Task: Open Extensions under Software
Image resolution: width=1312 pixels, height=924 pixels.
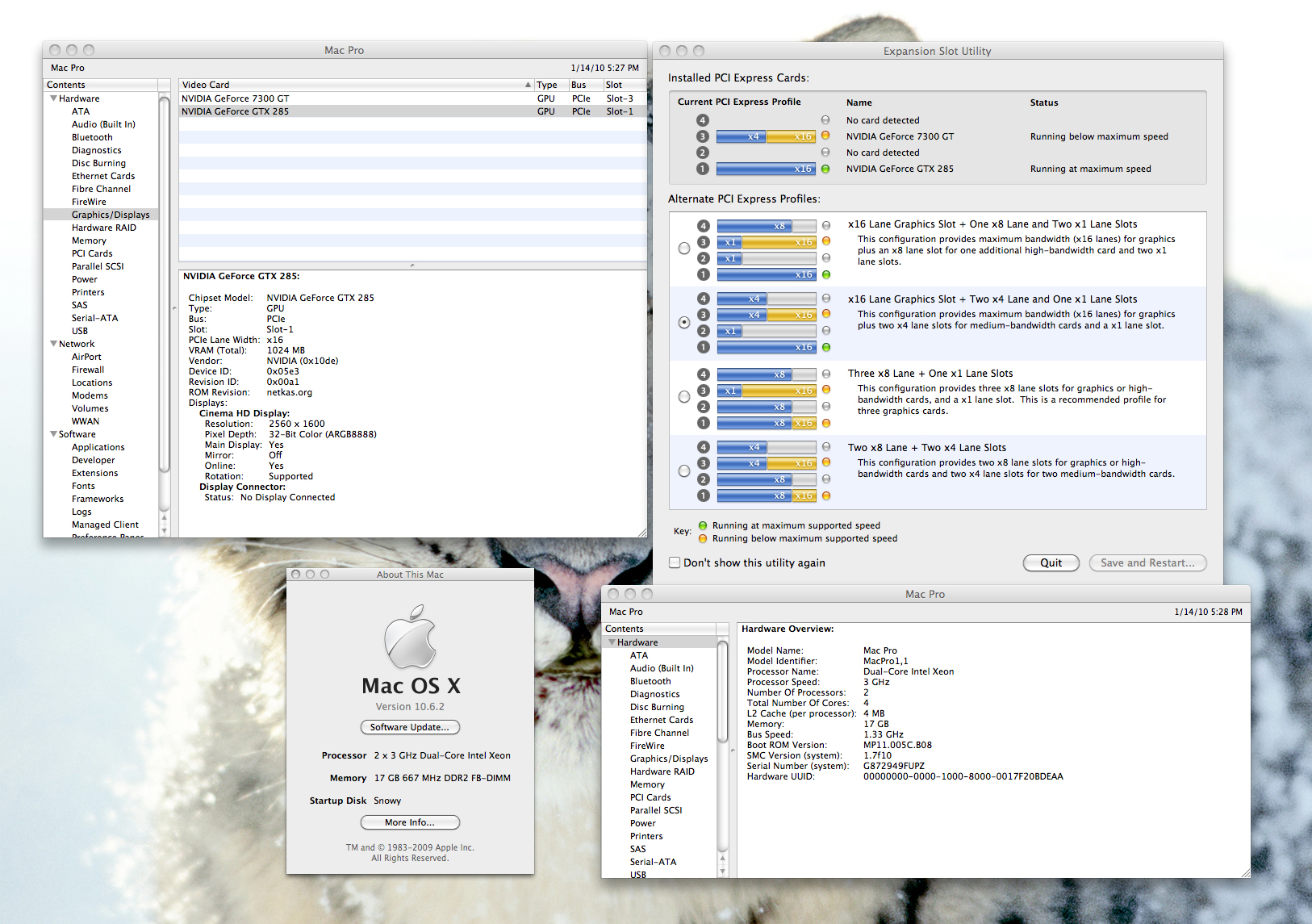Action: tap(94, 473)
